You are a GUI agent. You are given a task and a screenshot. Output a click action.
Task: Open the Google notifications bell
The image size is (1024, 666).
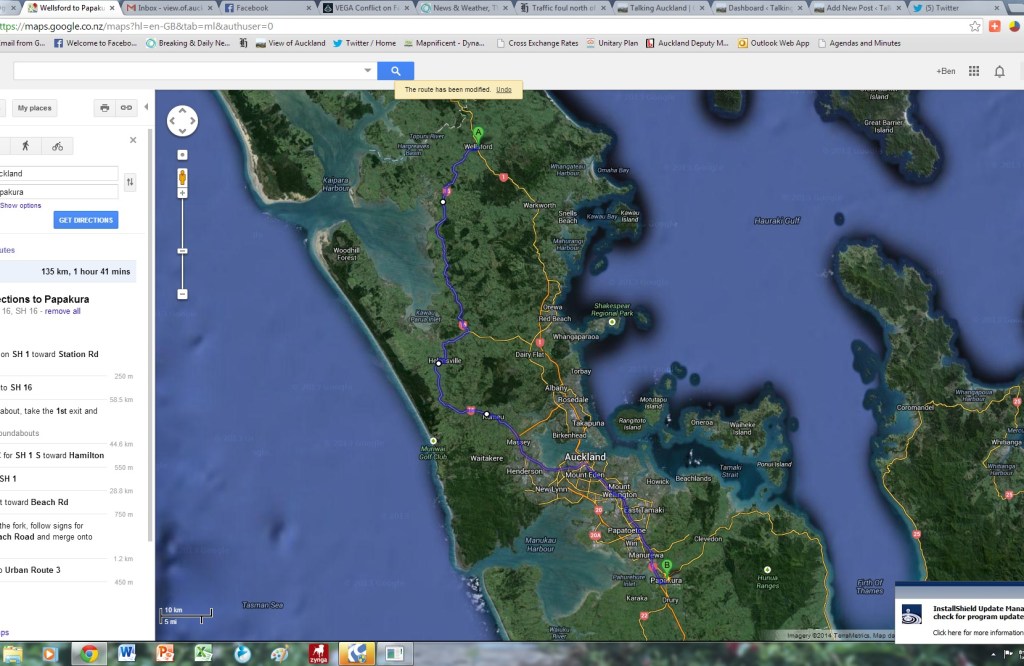(x=999, y=71)
